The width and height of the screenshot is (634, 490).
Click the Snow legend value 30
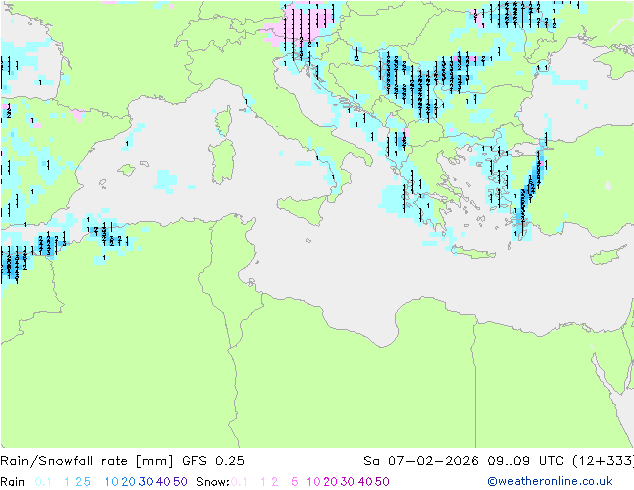pos(348,482)
